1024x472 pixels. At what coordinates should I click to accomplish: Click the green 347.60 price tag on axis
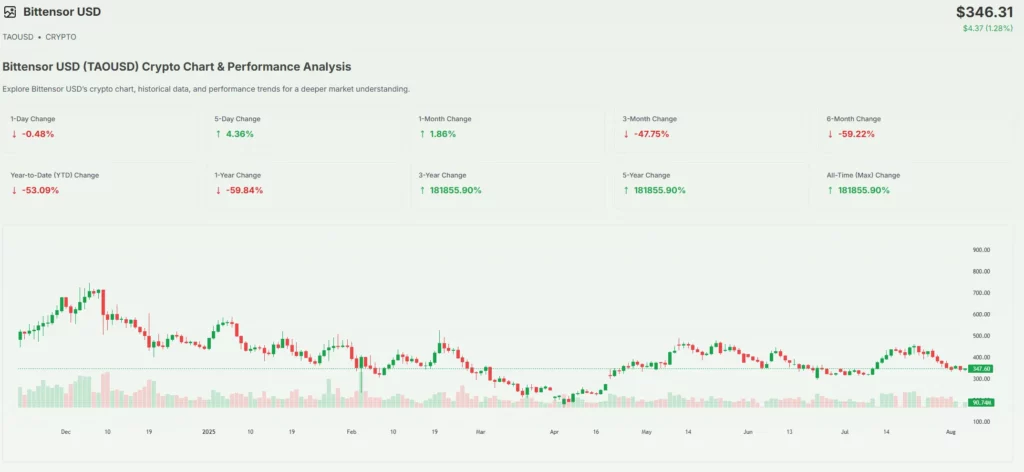(x=979, y=369)
